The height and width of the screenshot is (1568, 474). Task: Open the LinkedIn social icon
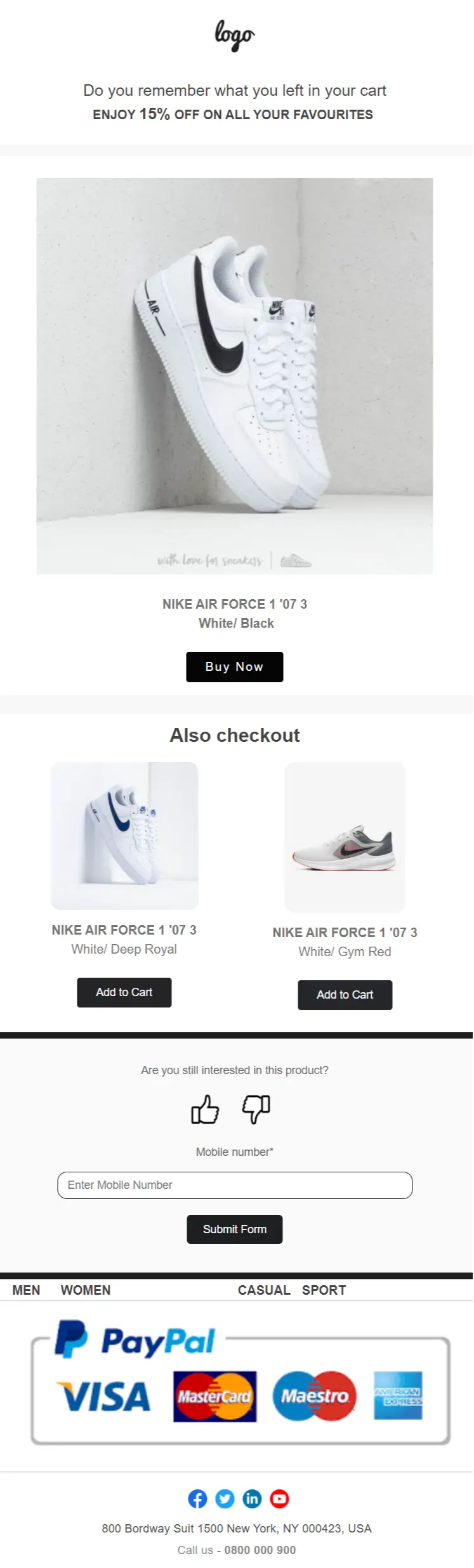[x=252, y=1498]
